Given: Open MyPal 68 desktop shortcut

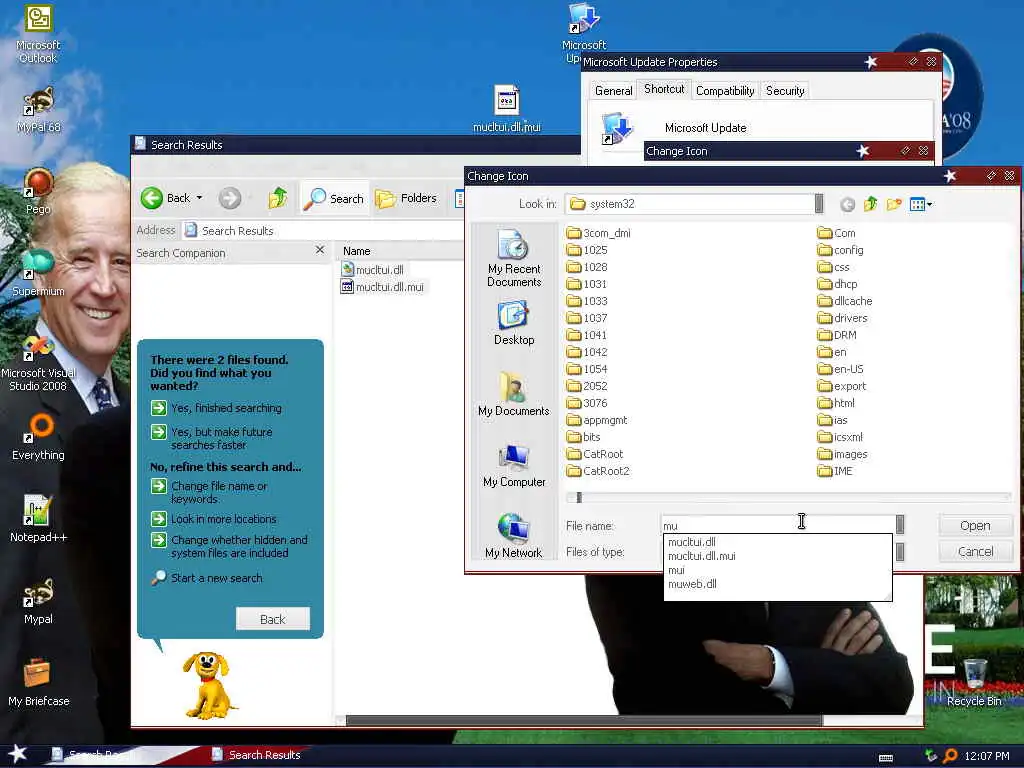Looking at the screenshot, I should coord(38,110).
